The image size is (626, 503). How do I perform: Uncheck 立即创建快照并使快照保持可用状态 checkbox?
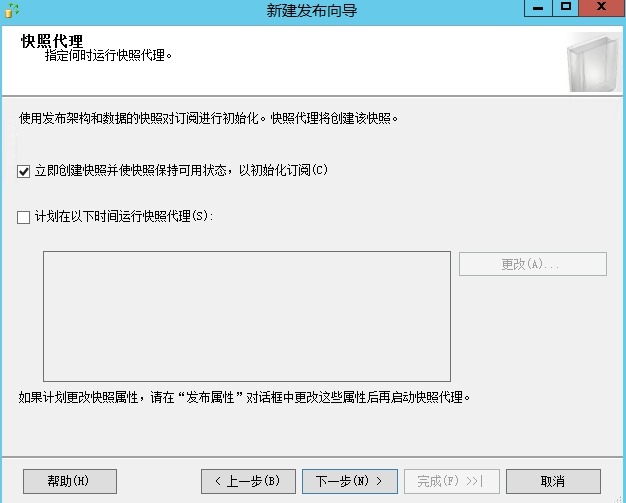24,171
